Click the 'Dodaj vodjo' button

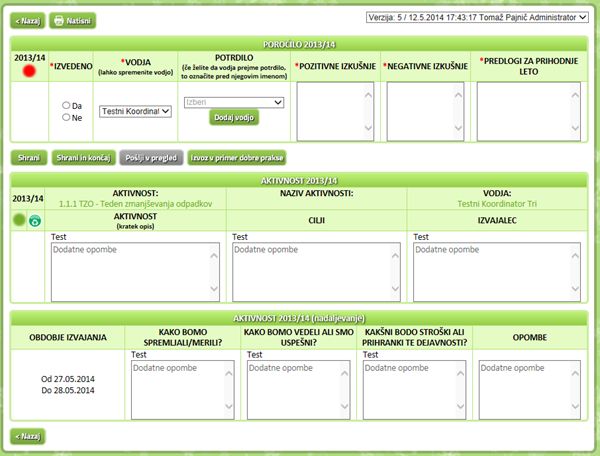[x=234, y=118]
